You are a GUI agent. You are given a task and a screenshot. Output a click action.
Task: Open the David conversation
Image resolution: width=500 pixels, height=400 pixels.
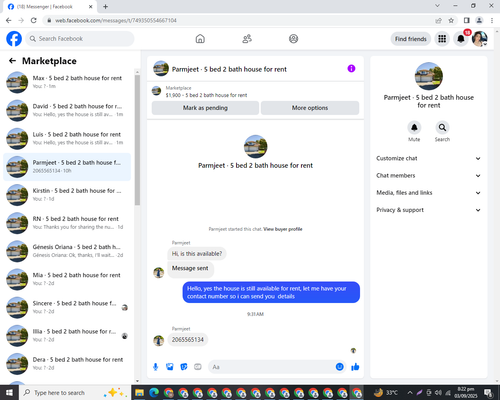pyautogui.click(x=67, y=110)
